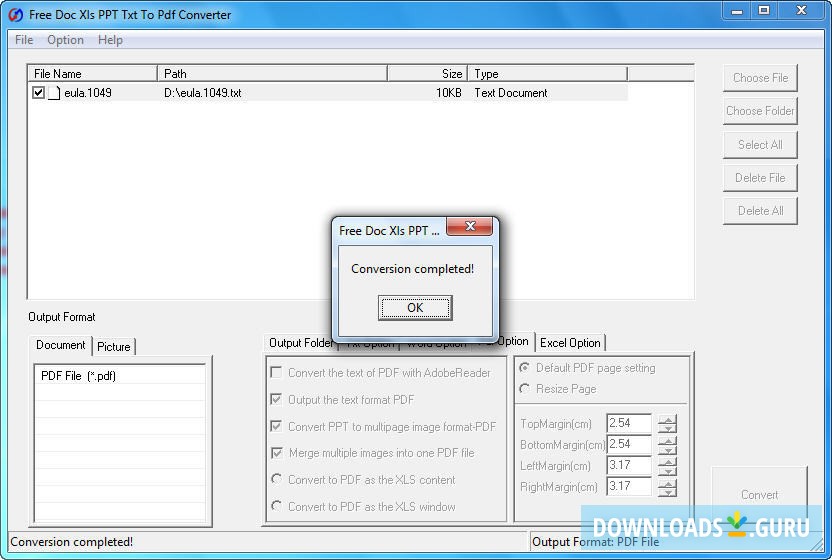This screenshot has width=832, height=560.
Task: Sort by File Name column header
Action: [x=93, y=73]
